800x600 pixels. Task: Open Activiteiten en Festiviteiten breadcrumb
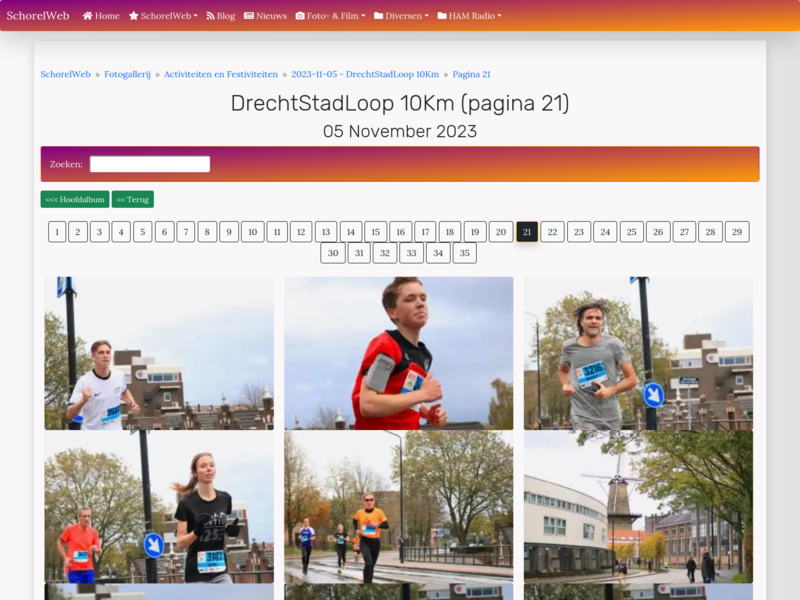point(221,74)
